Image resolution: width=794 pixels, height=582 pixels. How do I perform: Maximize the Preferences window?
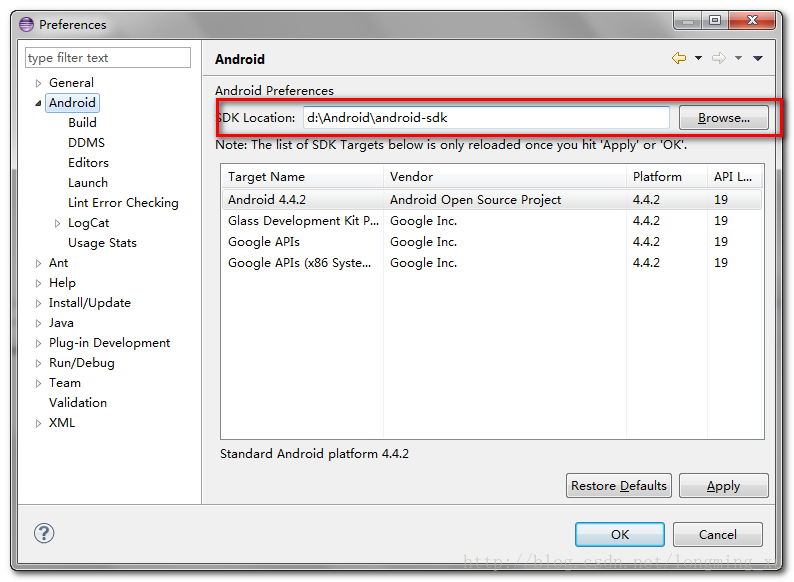tap(714, 20)
